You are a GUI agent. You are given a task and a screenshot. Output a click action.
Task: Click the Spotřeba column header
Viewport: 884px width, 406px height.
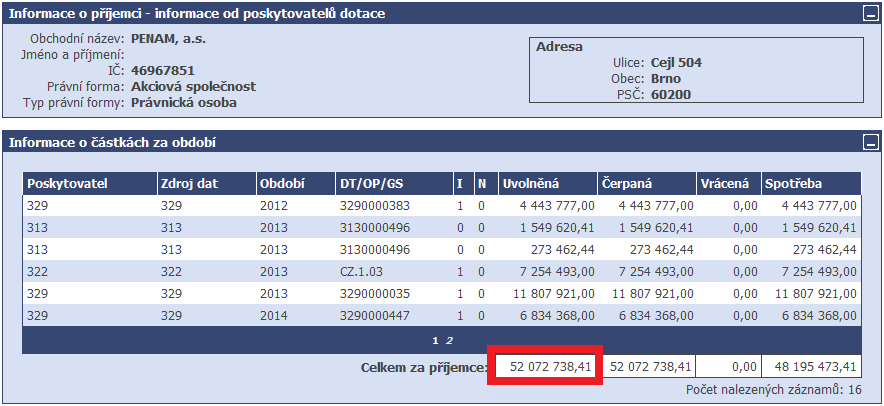pyautogui.click(x=793, y=184)
